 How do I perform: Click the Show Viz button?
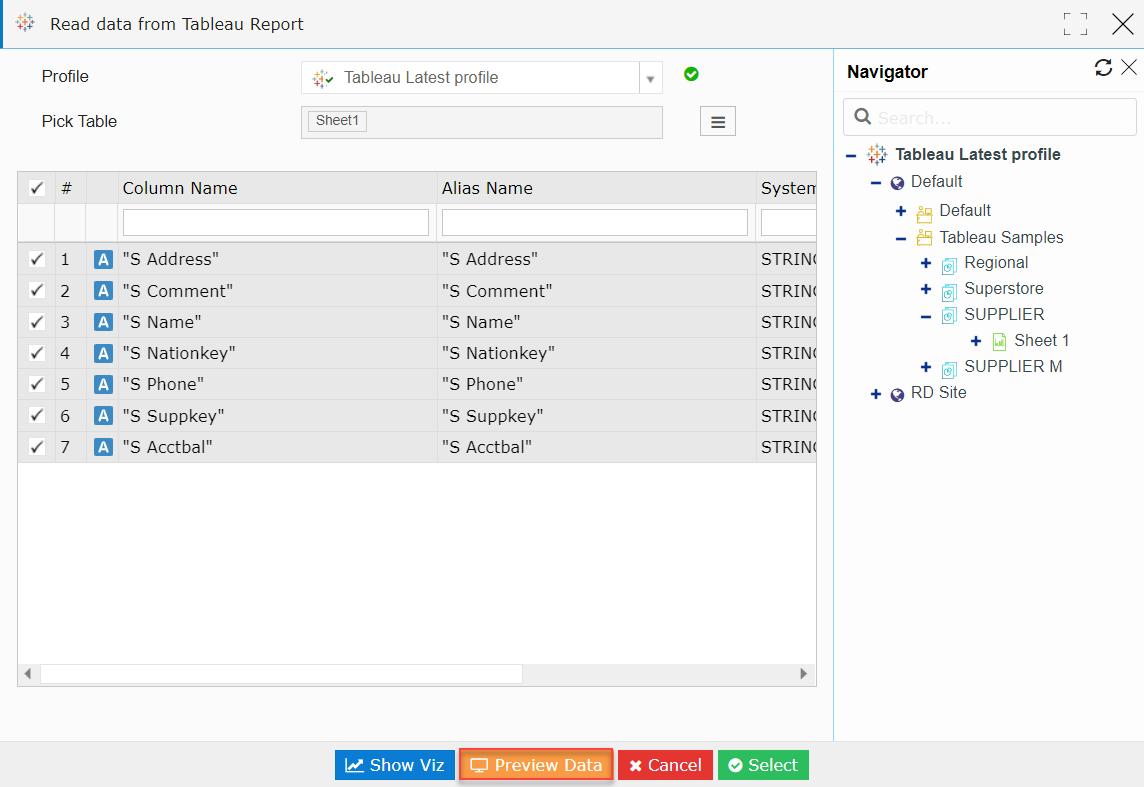[x=394, y=764]
